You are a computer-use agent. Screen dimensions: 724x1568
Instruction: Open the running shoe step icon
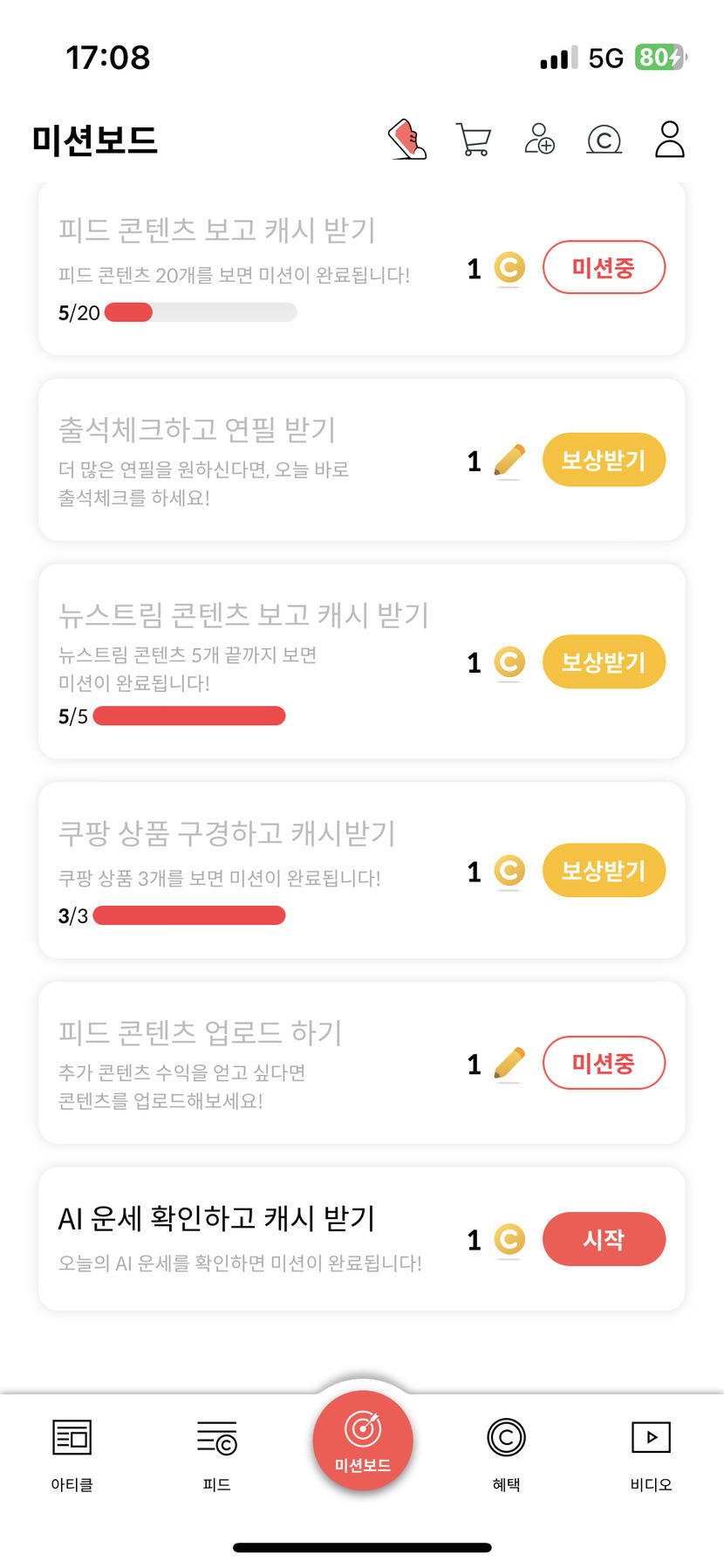[x=407, y=140]
